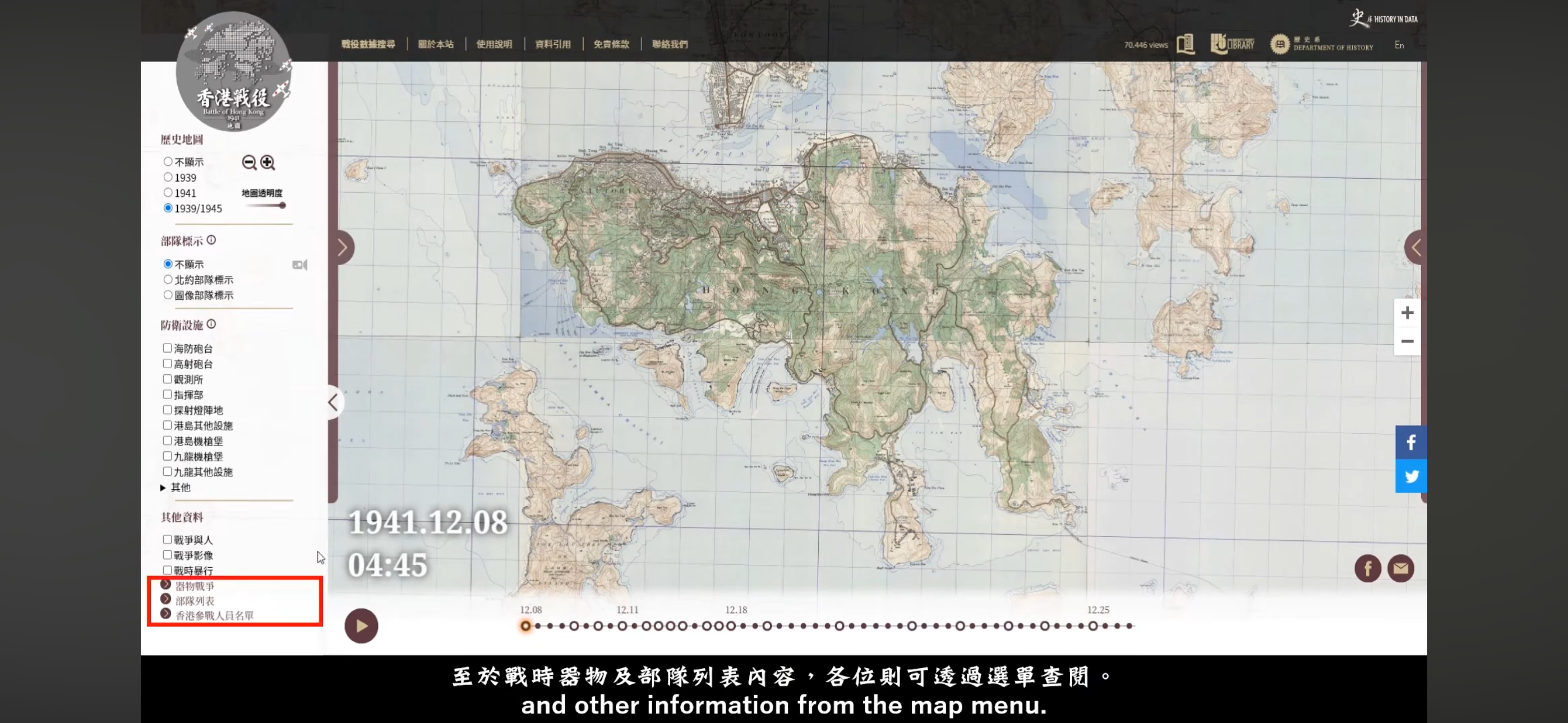Switch language with the En link
This screenshot has width=1568, height=723.
tap(1399, 45)
